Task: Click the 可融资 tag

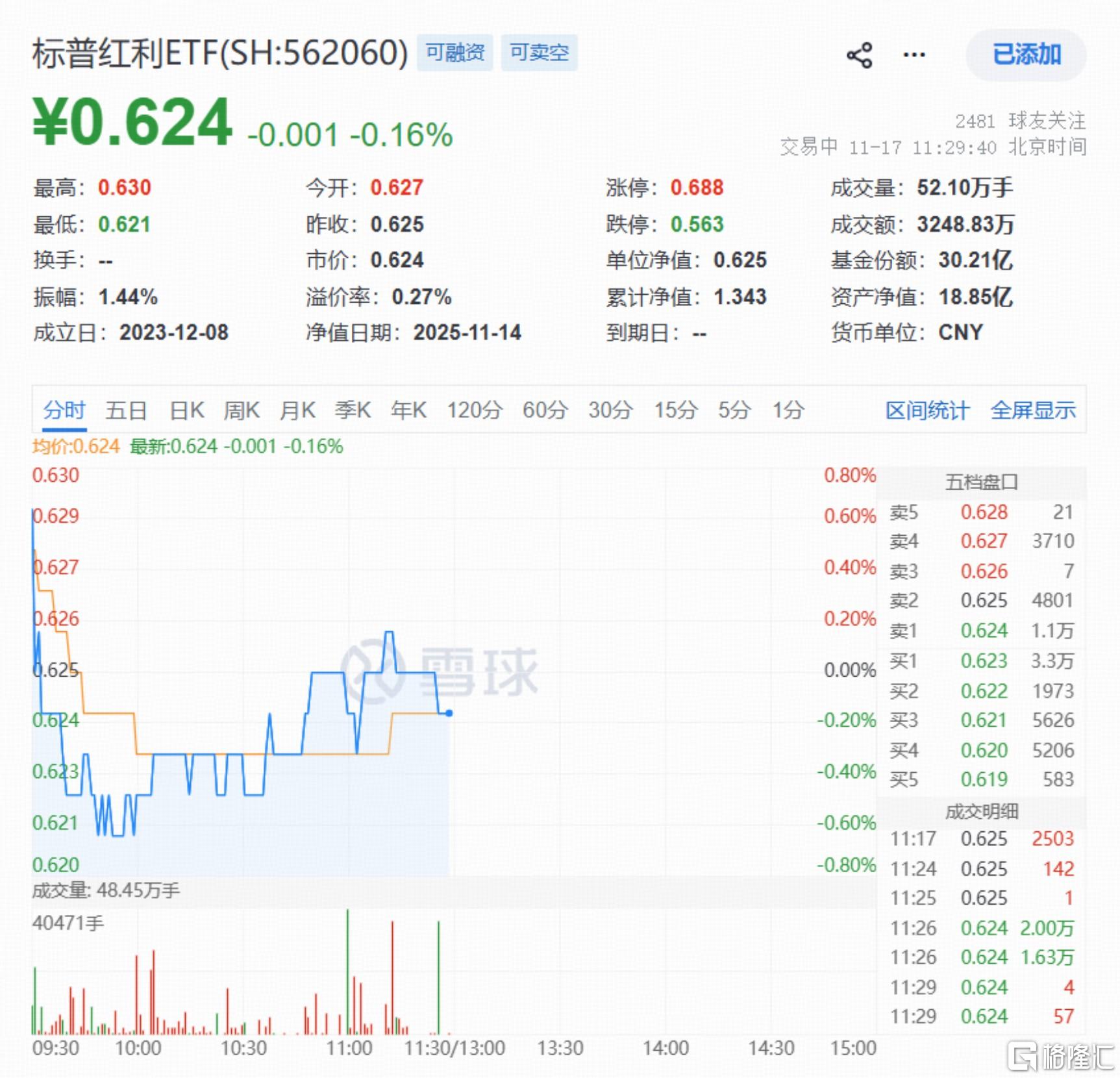Action: click(x=454, y=53)
